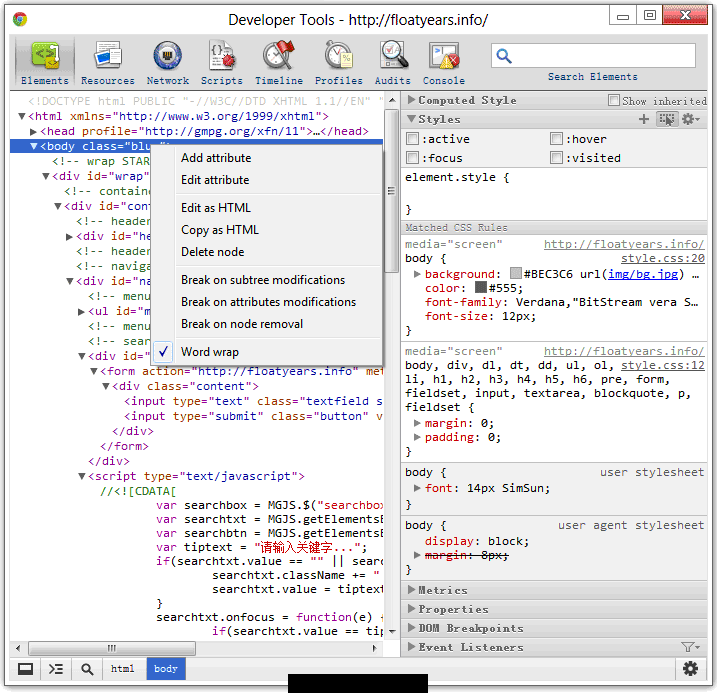Expand the head element node
The width and height of the screenshot is (717, 693).
pos(33,132)
